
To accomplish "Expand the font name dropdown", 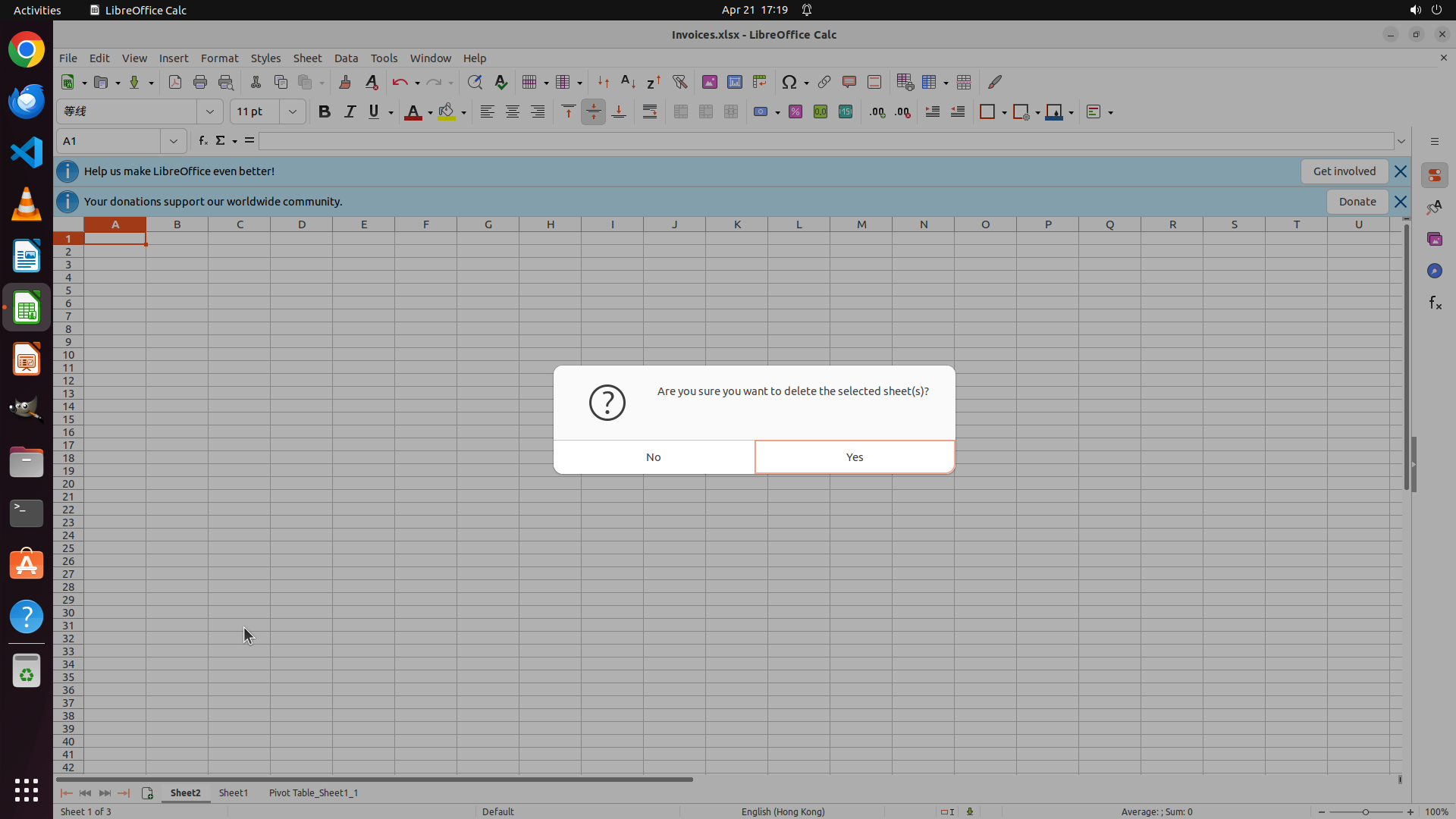I will [210, 111].
